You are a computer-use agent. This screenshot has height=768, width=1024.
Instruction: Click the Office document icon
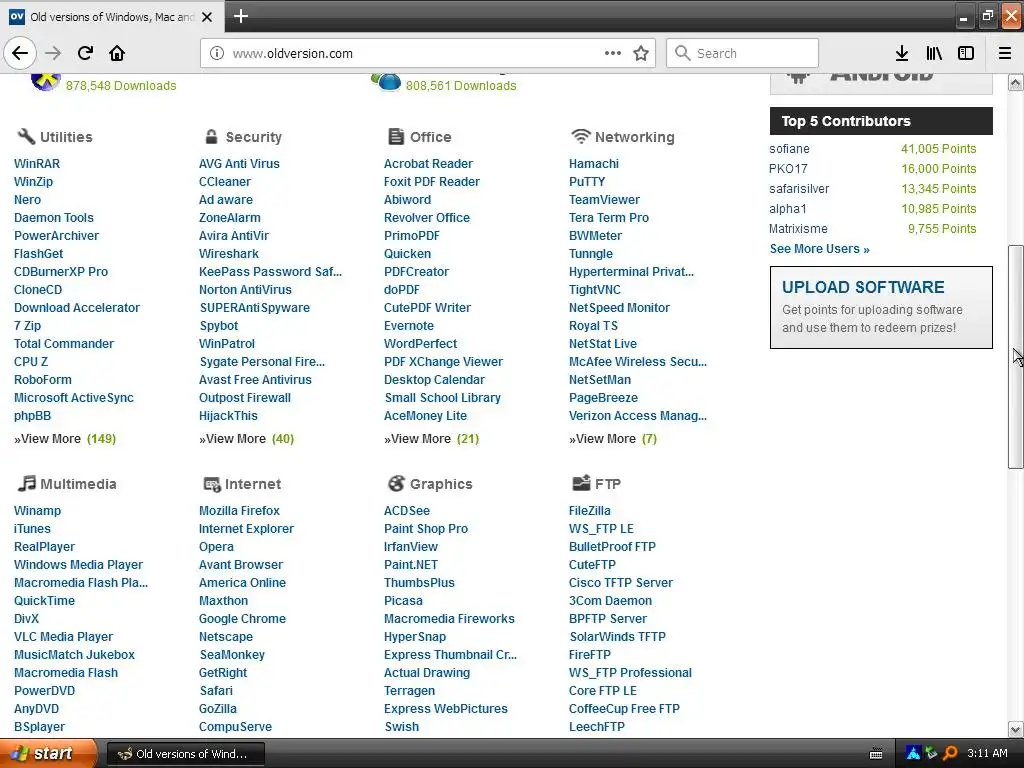396,136
